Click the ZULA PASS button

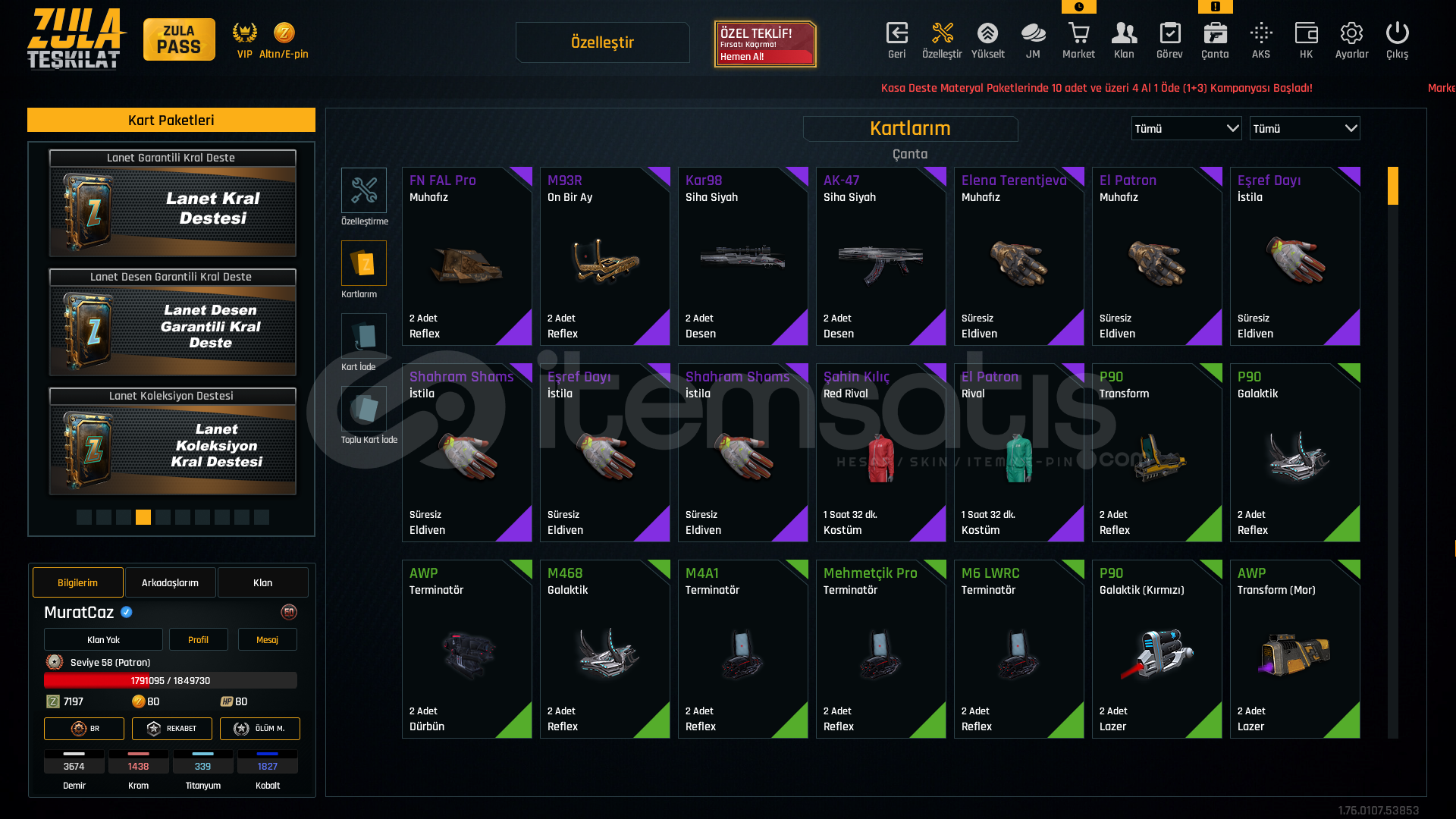coord(179,39)
